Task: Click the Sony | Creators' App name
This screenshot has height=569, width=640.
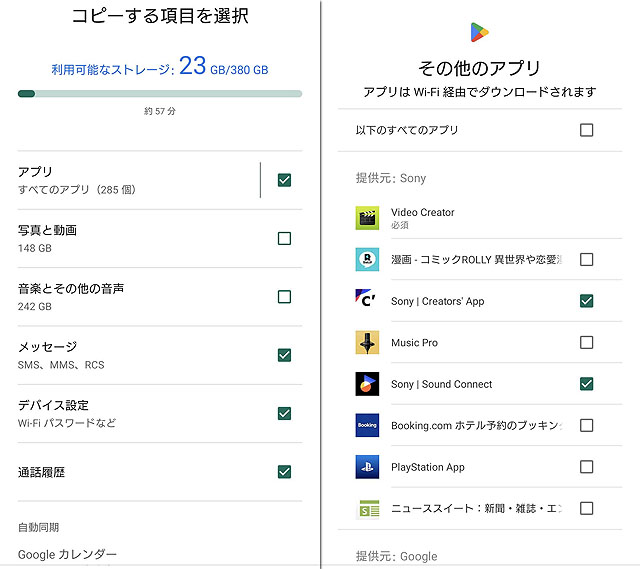Action: (438, 301)
